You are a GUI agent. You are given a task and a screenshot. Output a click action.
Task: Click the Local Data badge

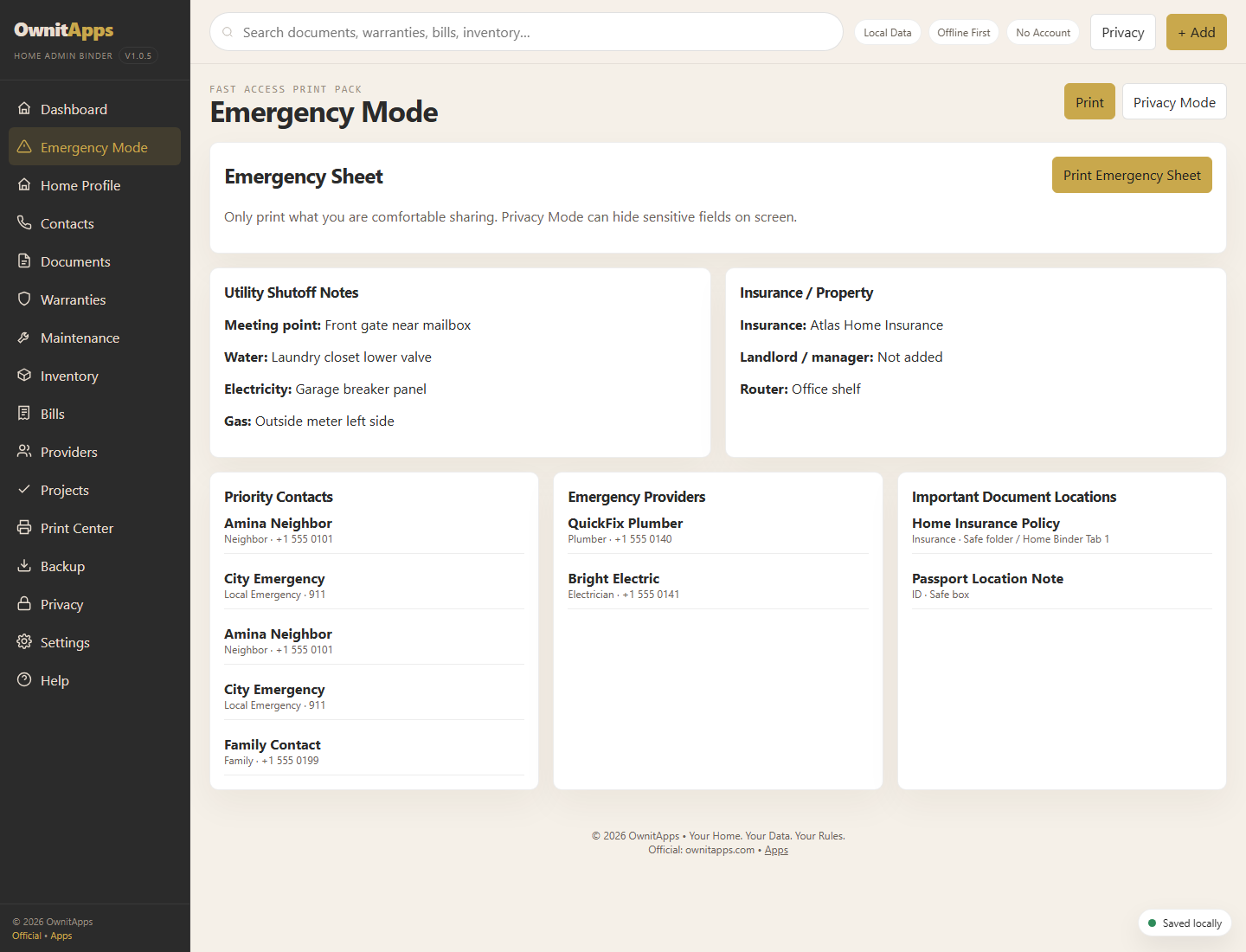click(887, 32)
